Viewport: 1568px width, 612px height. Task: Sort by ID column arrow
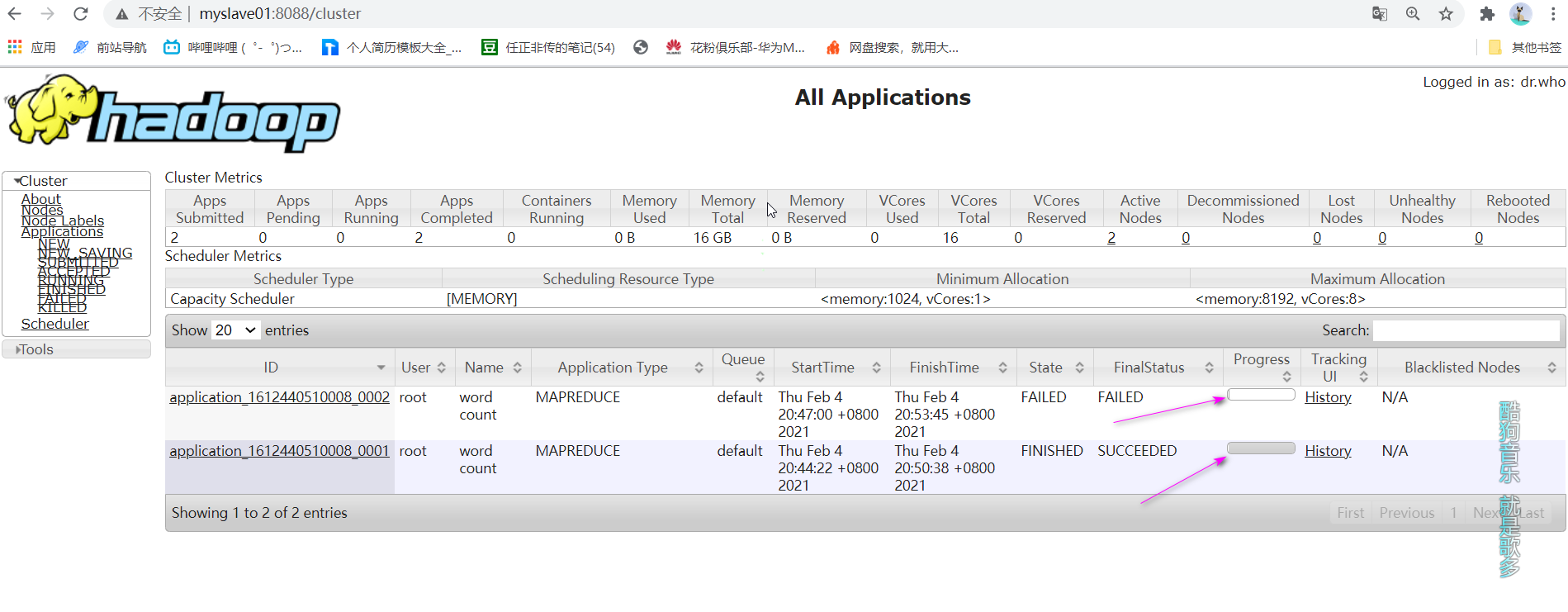(x=381, y=368)
